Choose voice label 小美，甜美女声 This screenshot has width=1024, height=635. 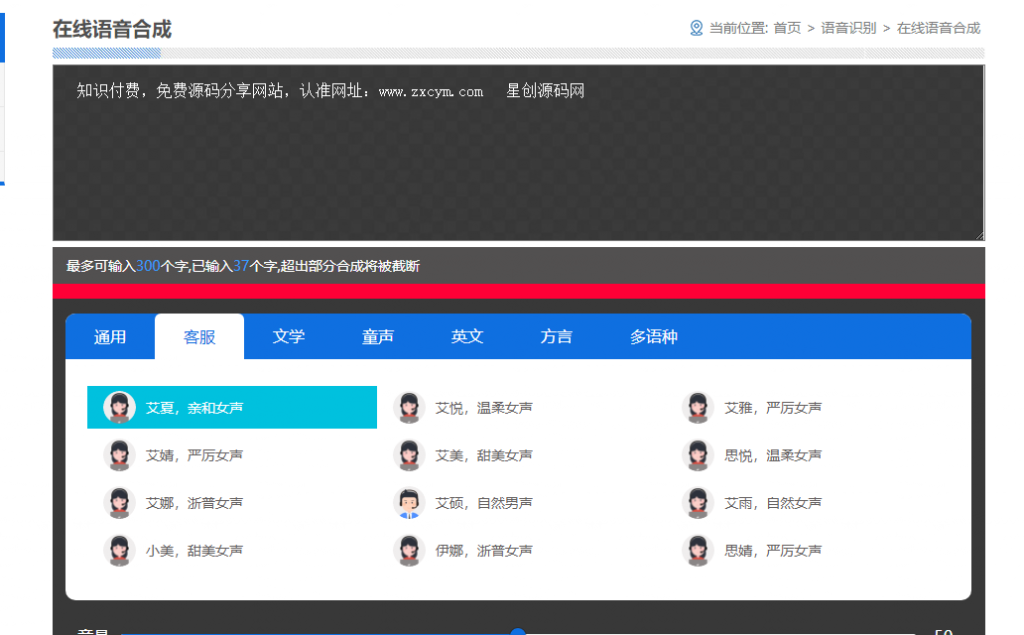[x=195, y=551]
